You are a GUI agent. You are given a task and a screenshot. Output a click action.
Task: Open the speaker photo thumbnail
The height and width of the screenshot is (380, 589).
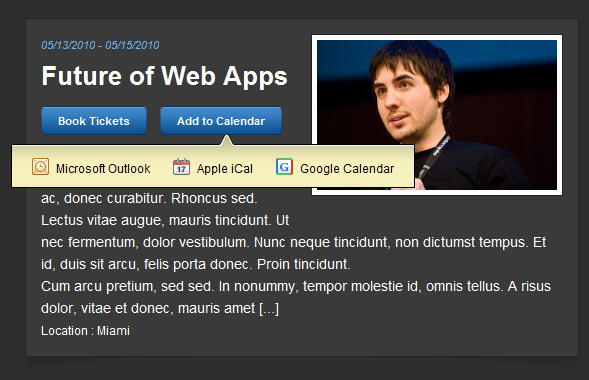tap(437, 115)
